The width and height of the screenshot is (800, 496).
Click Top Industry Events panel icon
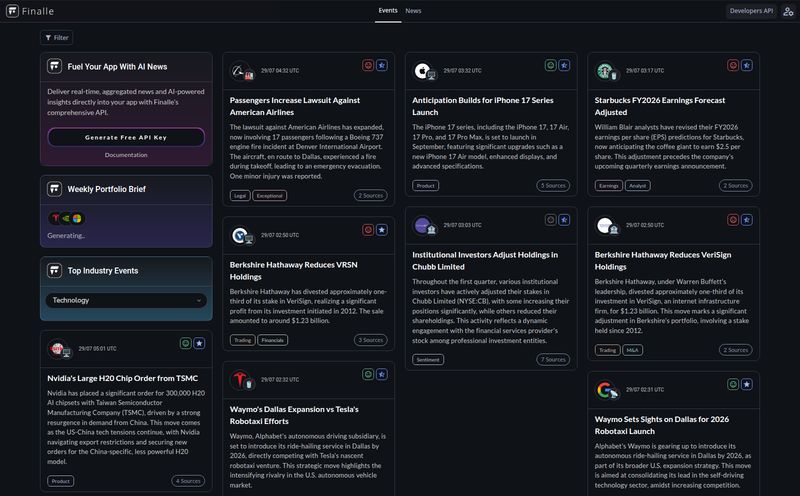click(55, 270)
